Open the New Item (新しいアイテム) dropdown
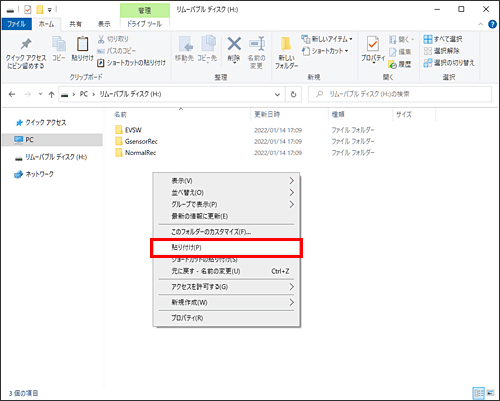The image size is (500, 401). (x=327, y=39)
